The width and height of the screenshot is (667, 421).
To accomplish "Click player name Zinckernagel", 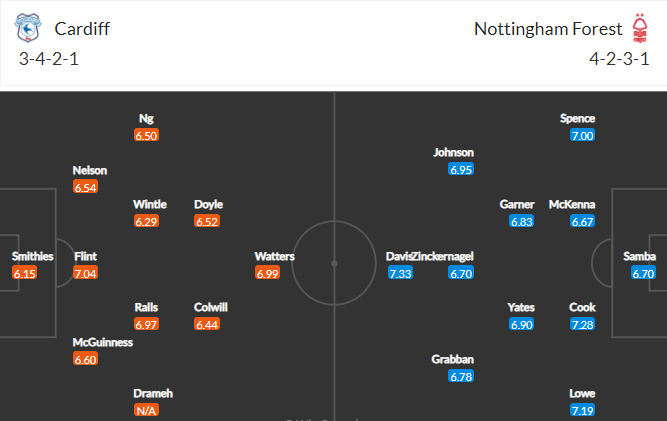I will (443, 256).
